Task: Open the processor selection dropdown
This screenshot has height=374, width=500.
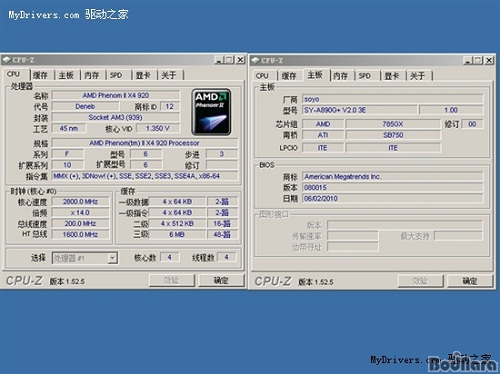Action: [x=113, y=258]
